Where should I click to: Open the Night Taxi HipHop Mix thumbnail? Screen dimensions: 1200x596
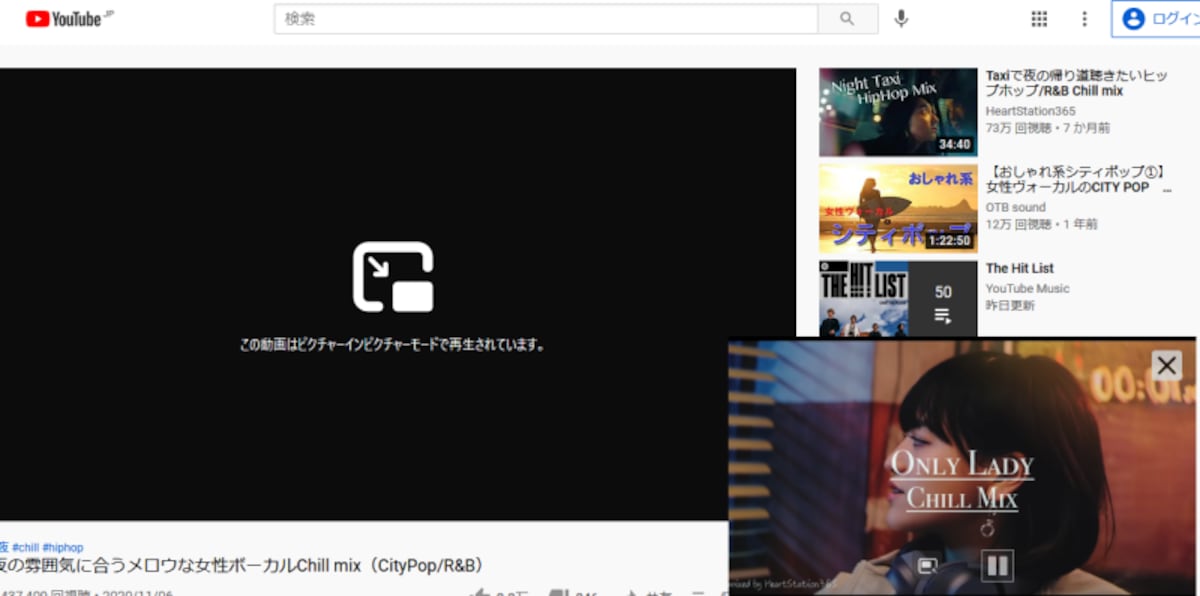tap(898, 112)
